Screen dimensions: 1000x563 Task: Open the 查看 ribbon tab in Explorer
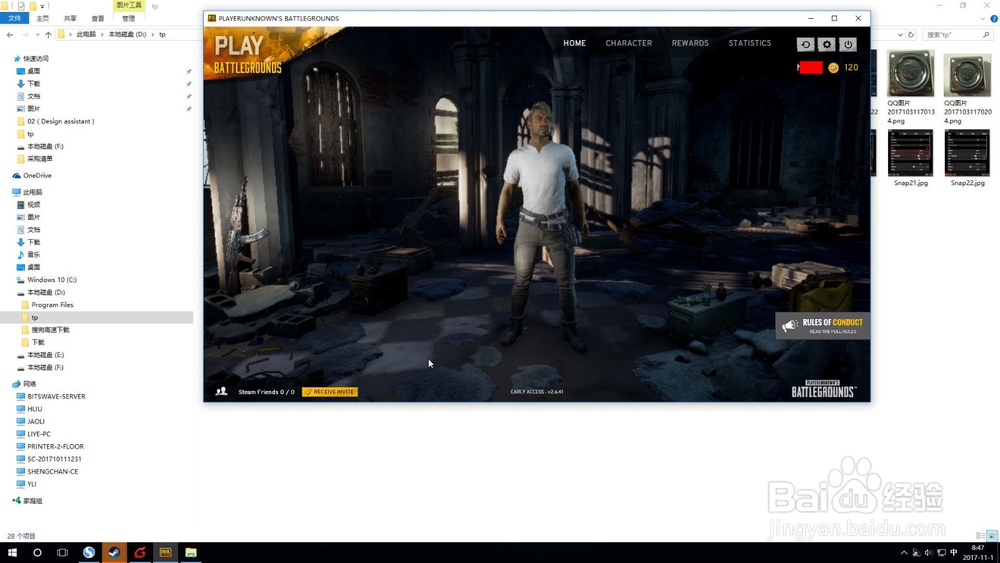point(98,18)
